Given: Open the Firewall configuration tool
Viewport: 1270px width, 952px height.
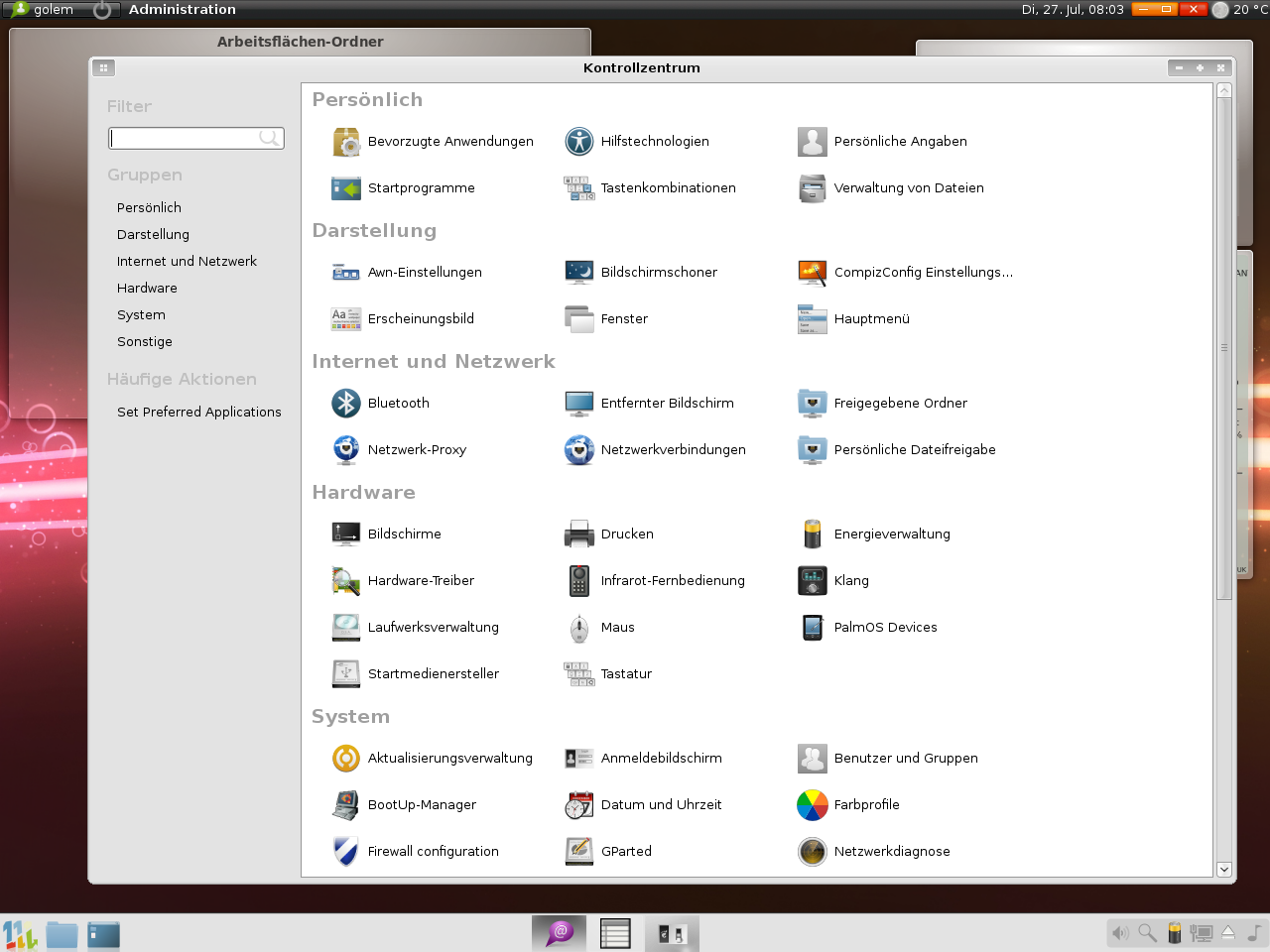Looking at the screenshot, I should click(x=344, y=851).
